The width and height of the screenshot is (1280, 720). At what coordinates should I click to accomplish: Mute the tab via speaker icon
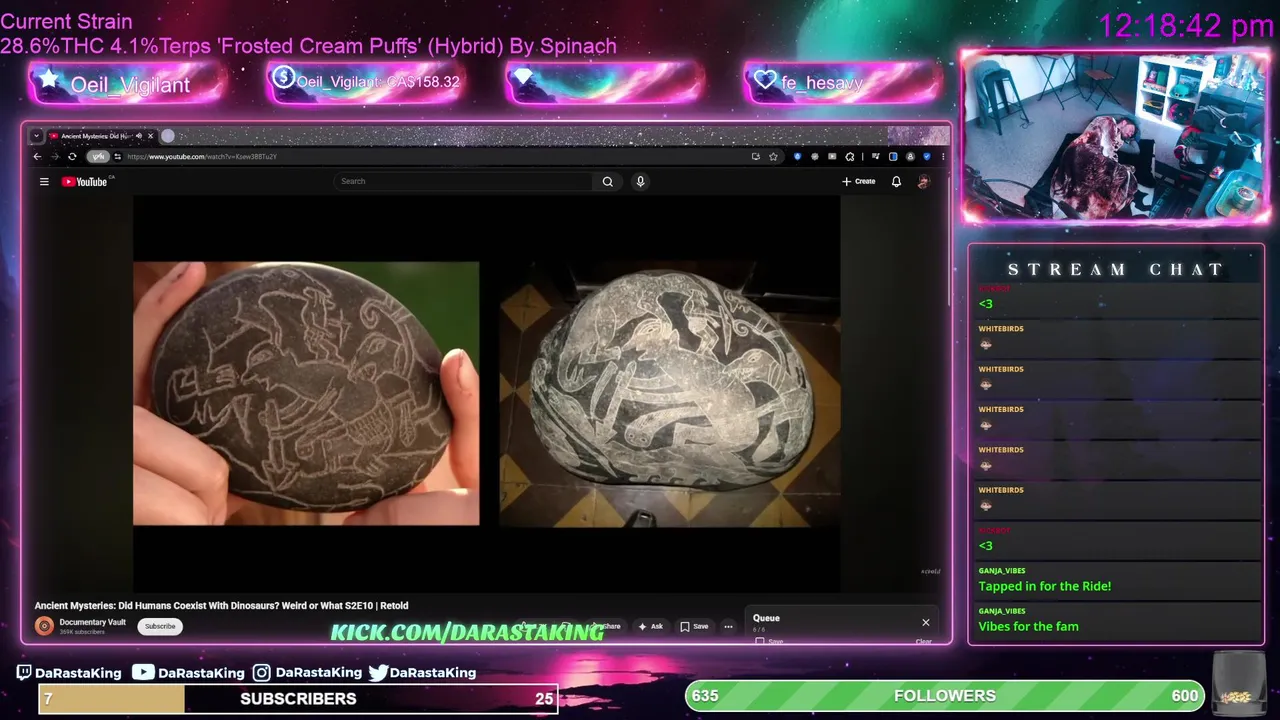140,135
